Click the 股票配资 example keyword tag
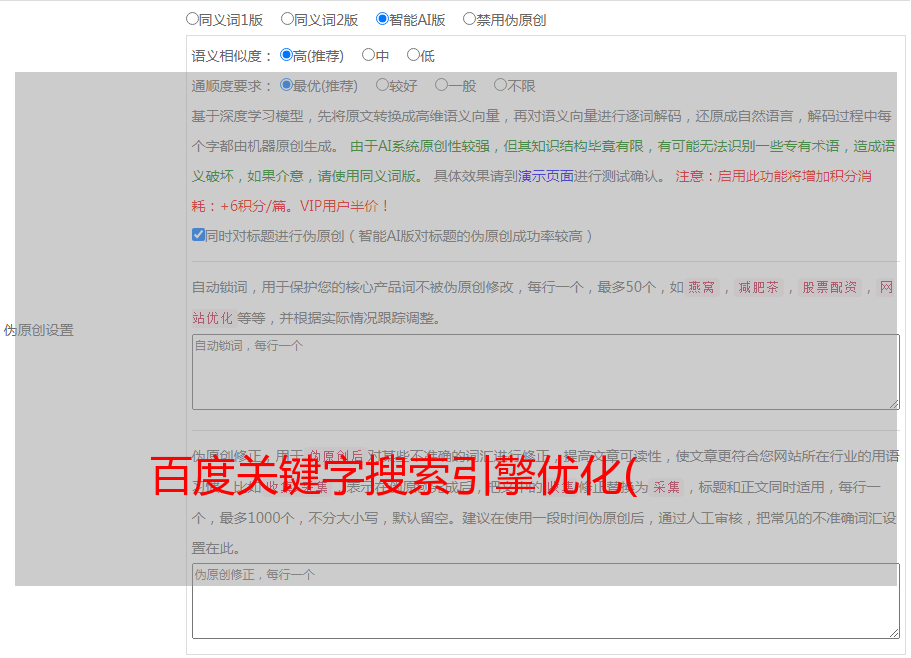911x658 pixels. pos(829,287)
